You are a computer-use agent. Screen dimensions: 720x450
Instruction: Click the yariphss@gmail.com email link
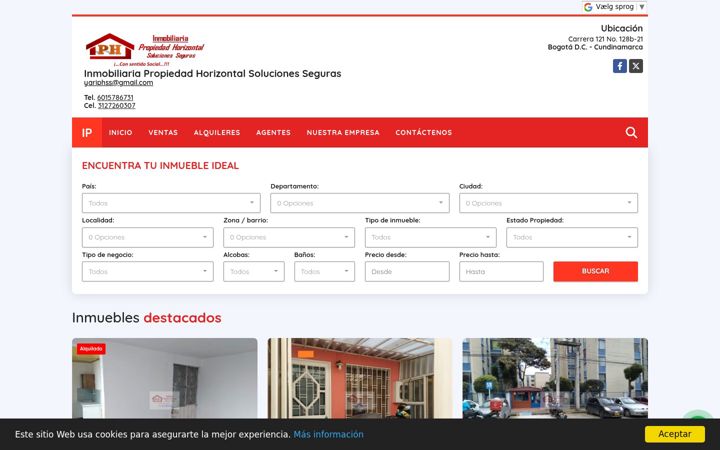tap(118, 83)
